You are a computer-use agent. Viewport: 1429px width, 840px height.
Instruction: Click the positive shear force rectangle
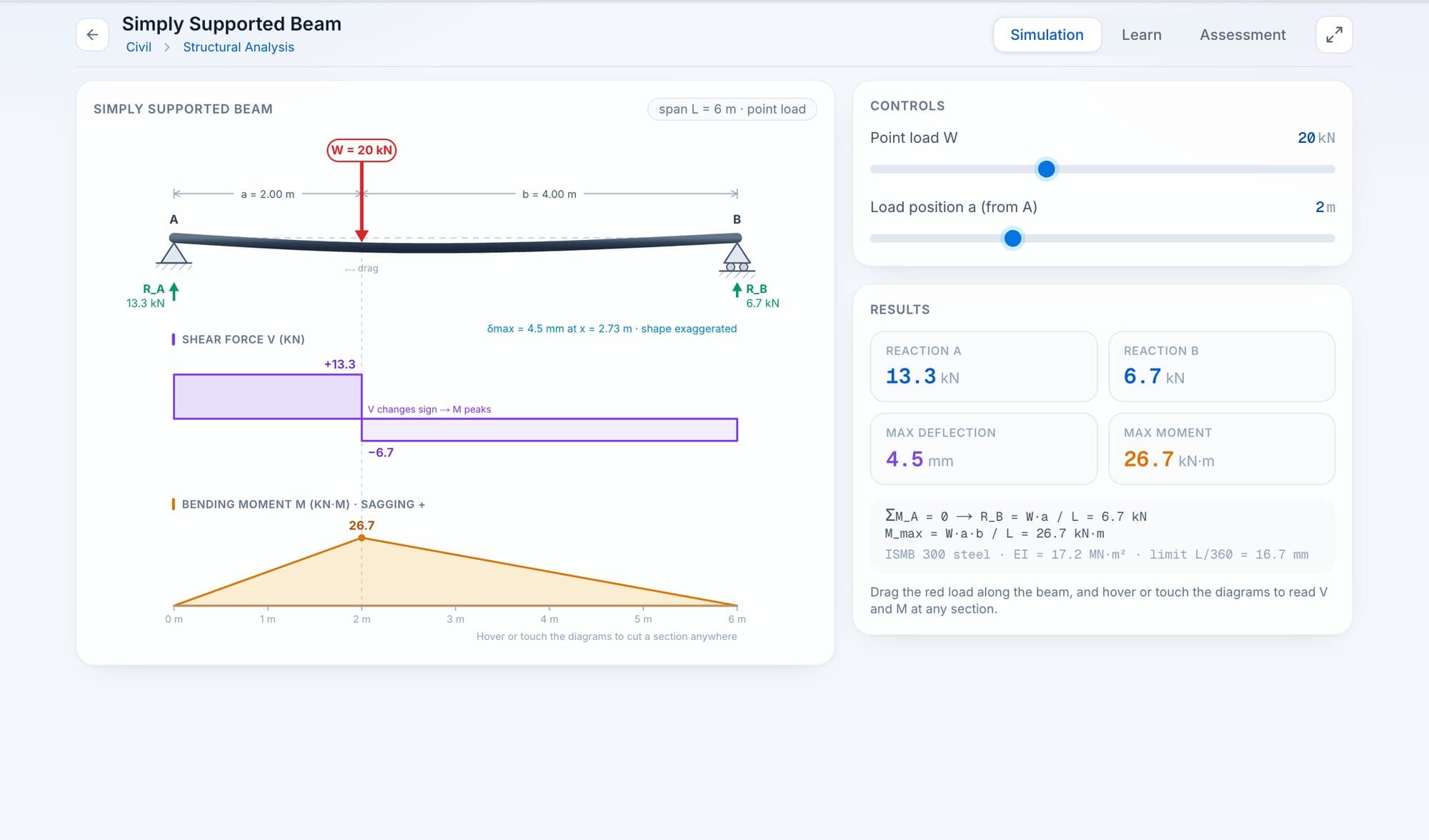(268, 396)
